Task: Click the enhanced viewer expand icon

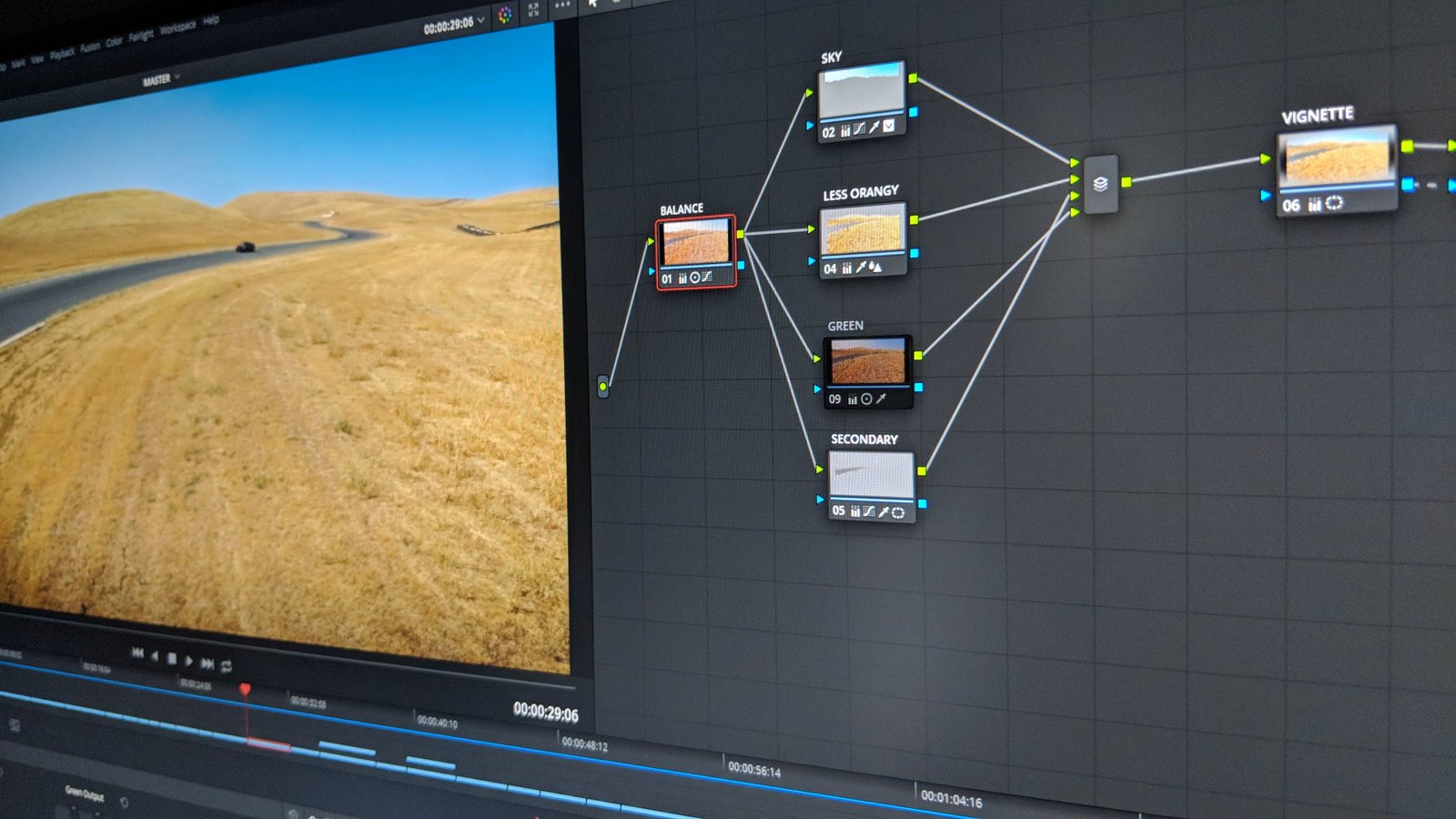Action: click(x=533, y=10)
